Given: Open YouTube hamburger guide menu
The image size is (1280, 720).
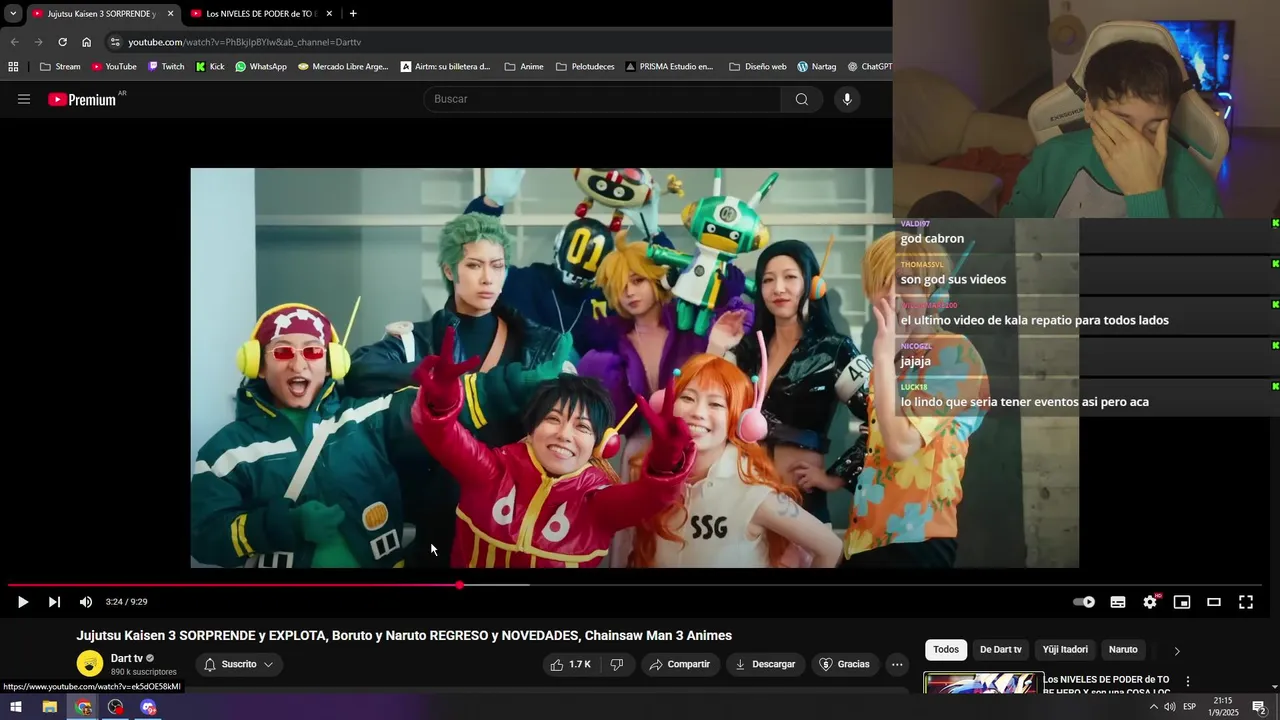Looking at the screenshot, I should [24, 99].
